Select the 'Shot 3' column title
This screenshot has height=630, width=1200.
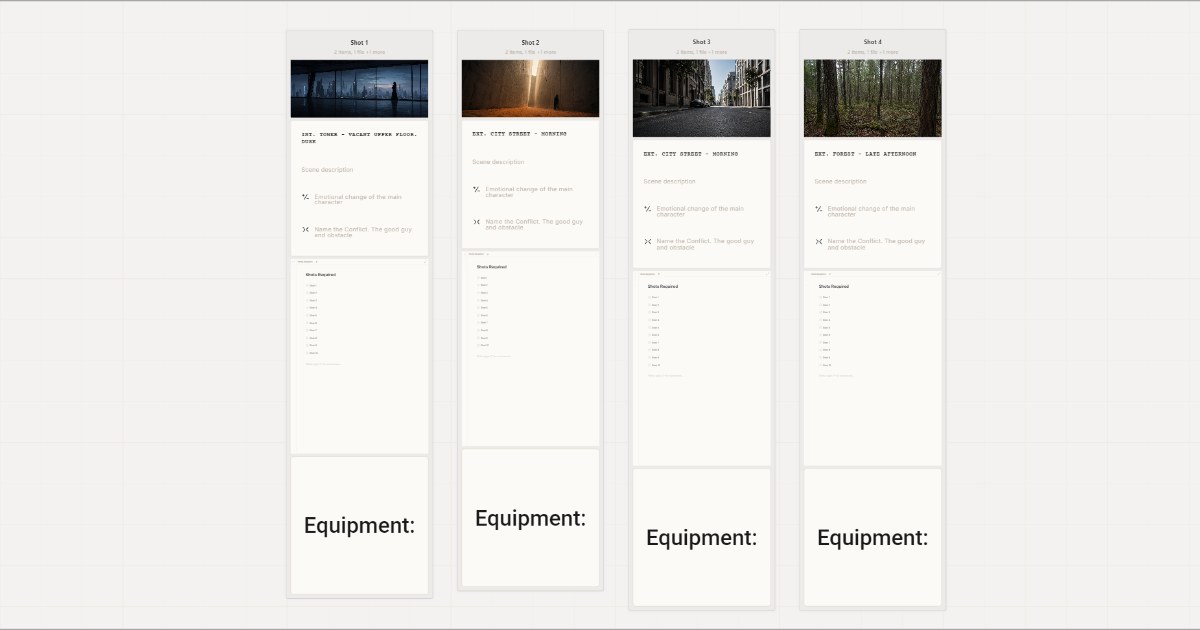coord(701,43)
